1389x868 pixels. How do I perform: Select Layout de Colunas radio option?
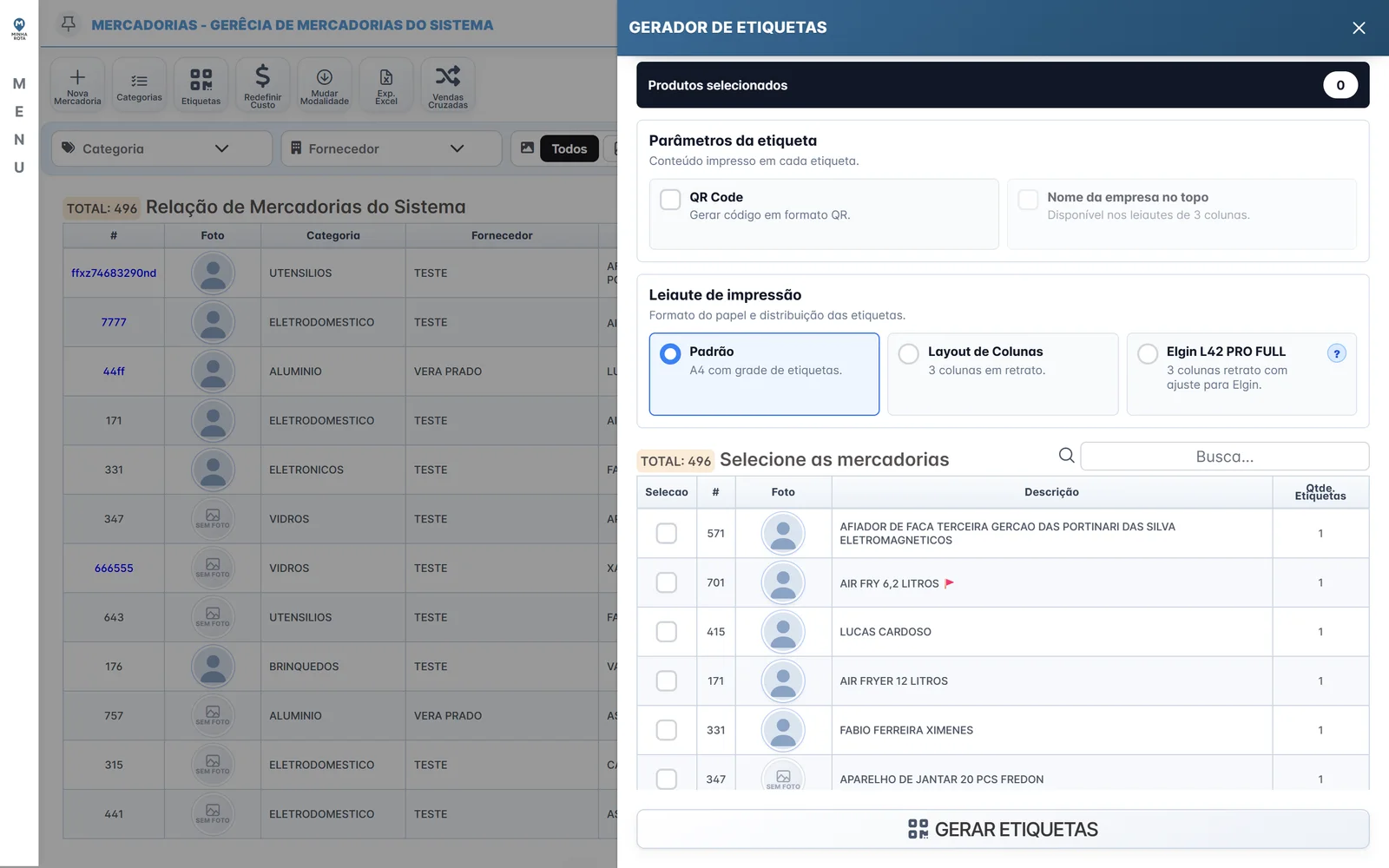click(x=909, y=353)
